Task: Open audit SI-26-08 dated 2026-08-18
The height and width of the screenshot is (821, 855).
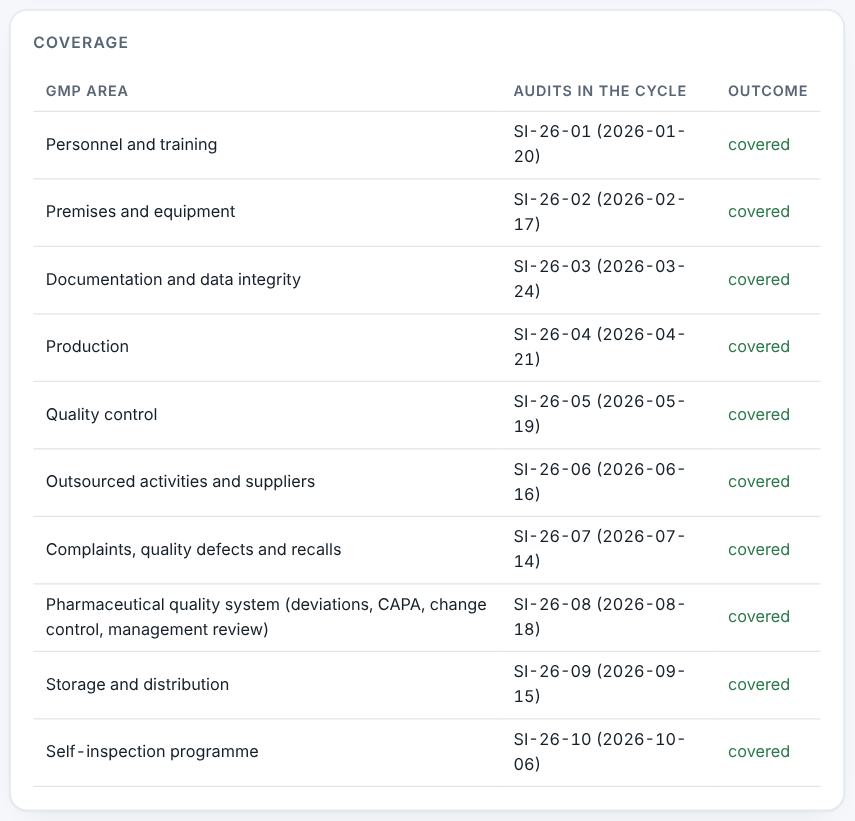Action: tap(599, 617)
